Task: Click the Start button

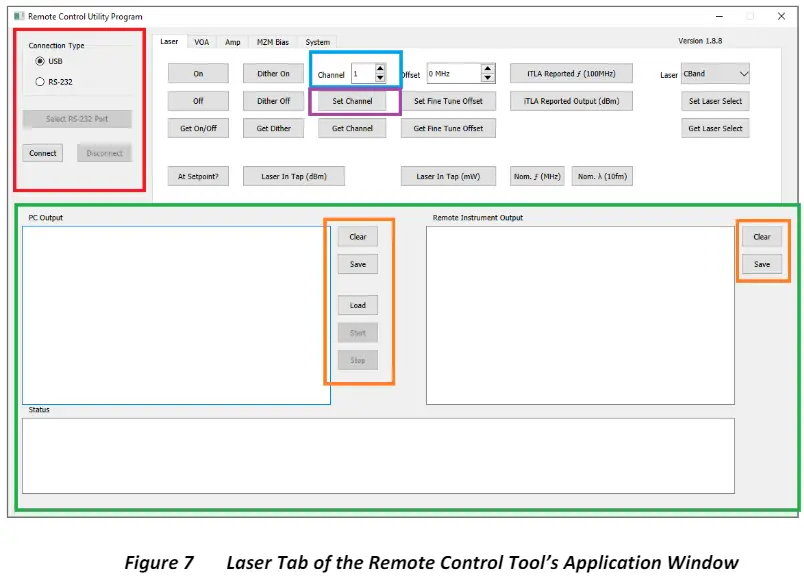Action: click(358, 333)
